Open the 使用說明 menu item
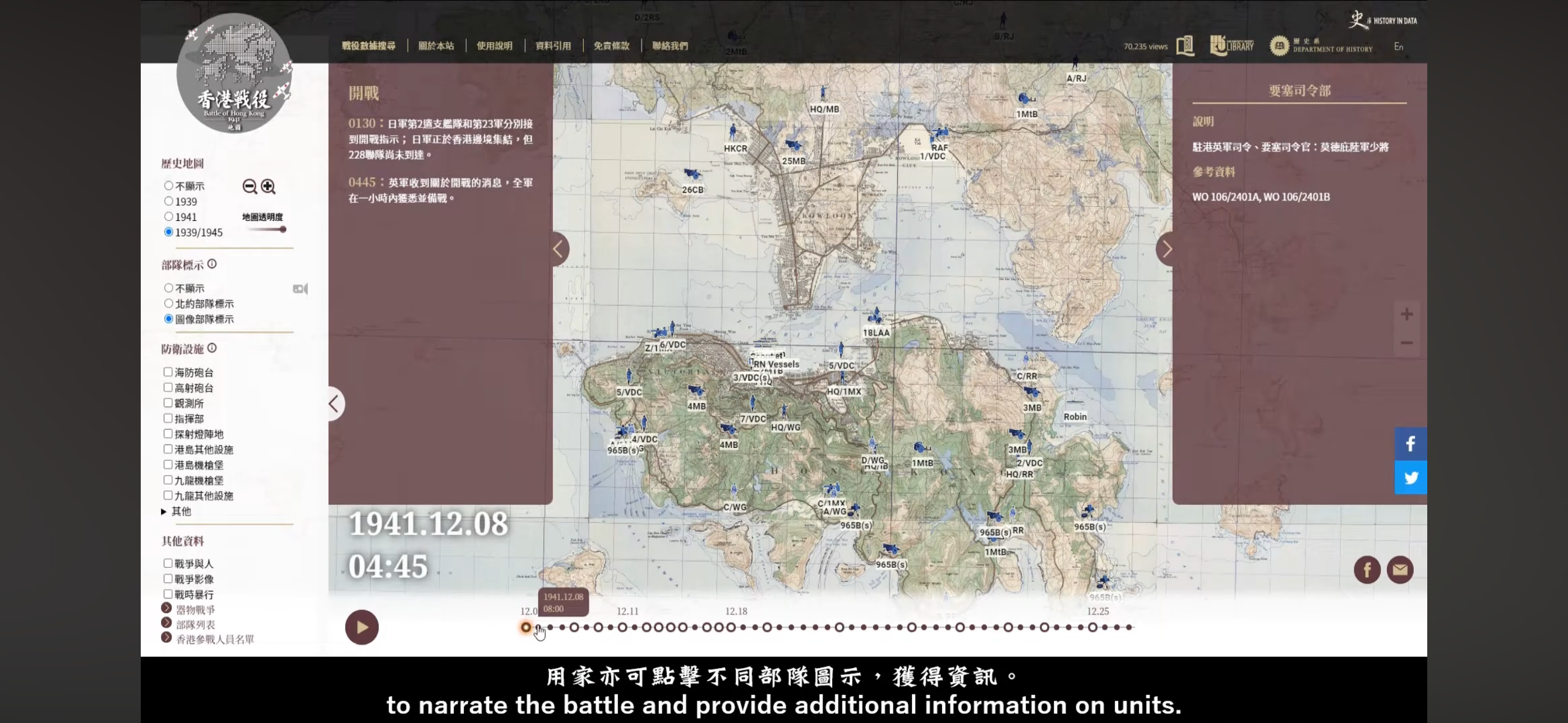 click(x=494, y=45)
